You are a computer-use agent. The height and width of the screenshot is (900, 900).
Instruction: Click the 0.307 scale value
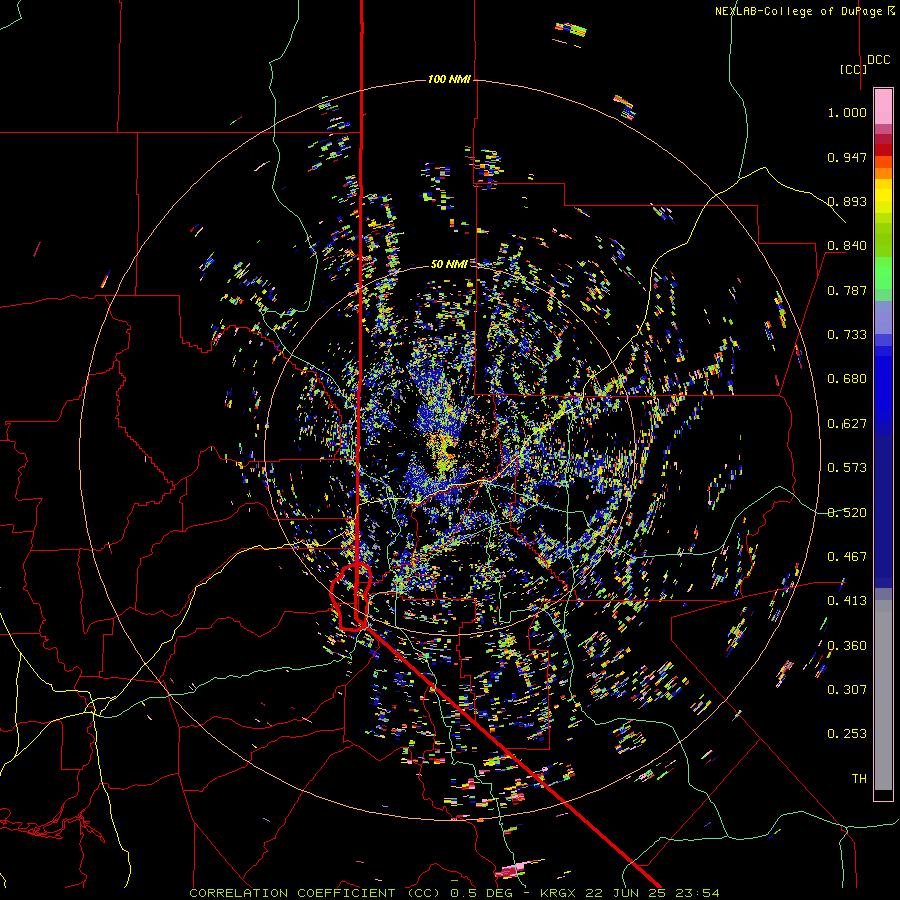(x=847, y=690)
